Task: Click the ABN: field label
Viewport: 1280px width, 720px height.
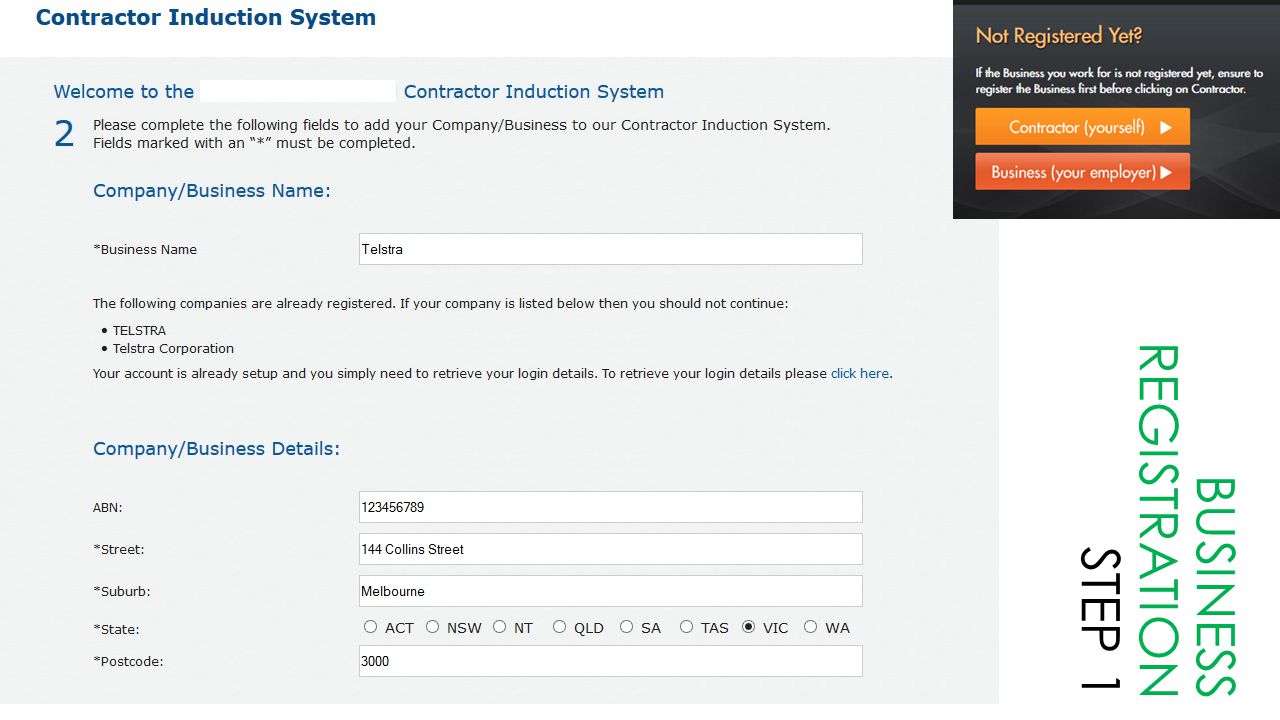Action: click(x=107, y=507)
